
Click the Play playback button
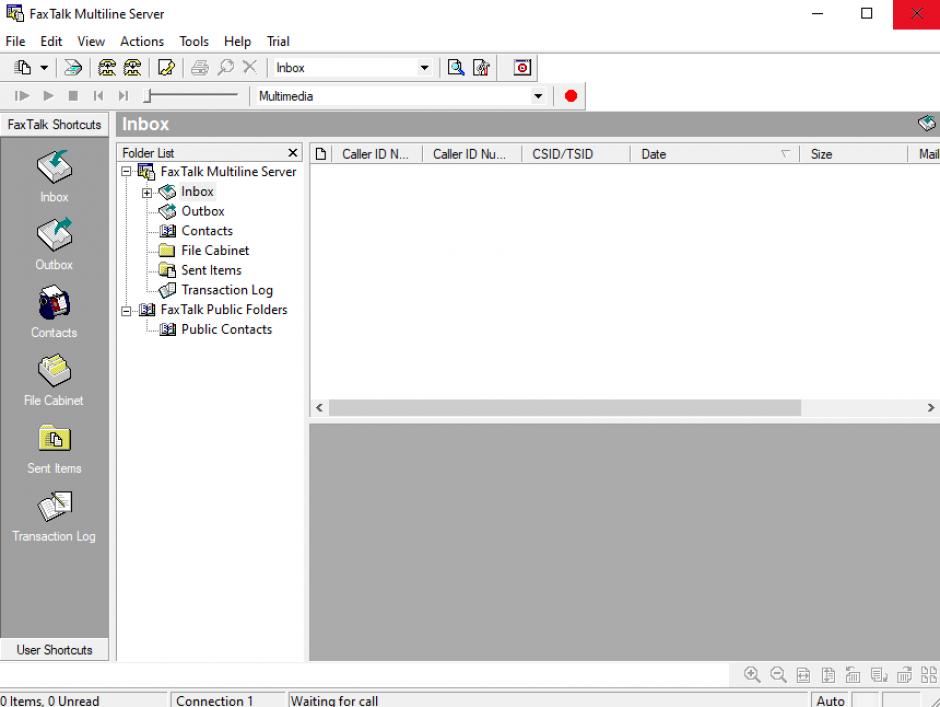tap(49, 96)
